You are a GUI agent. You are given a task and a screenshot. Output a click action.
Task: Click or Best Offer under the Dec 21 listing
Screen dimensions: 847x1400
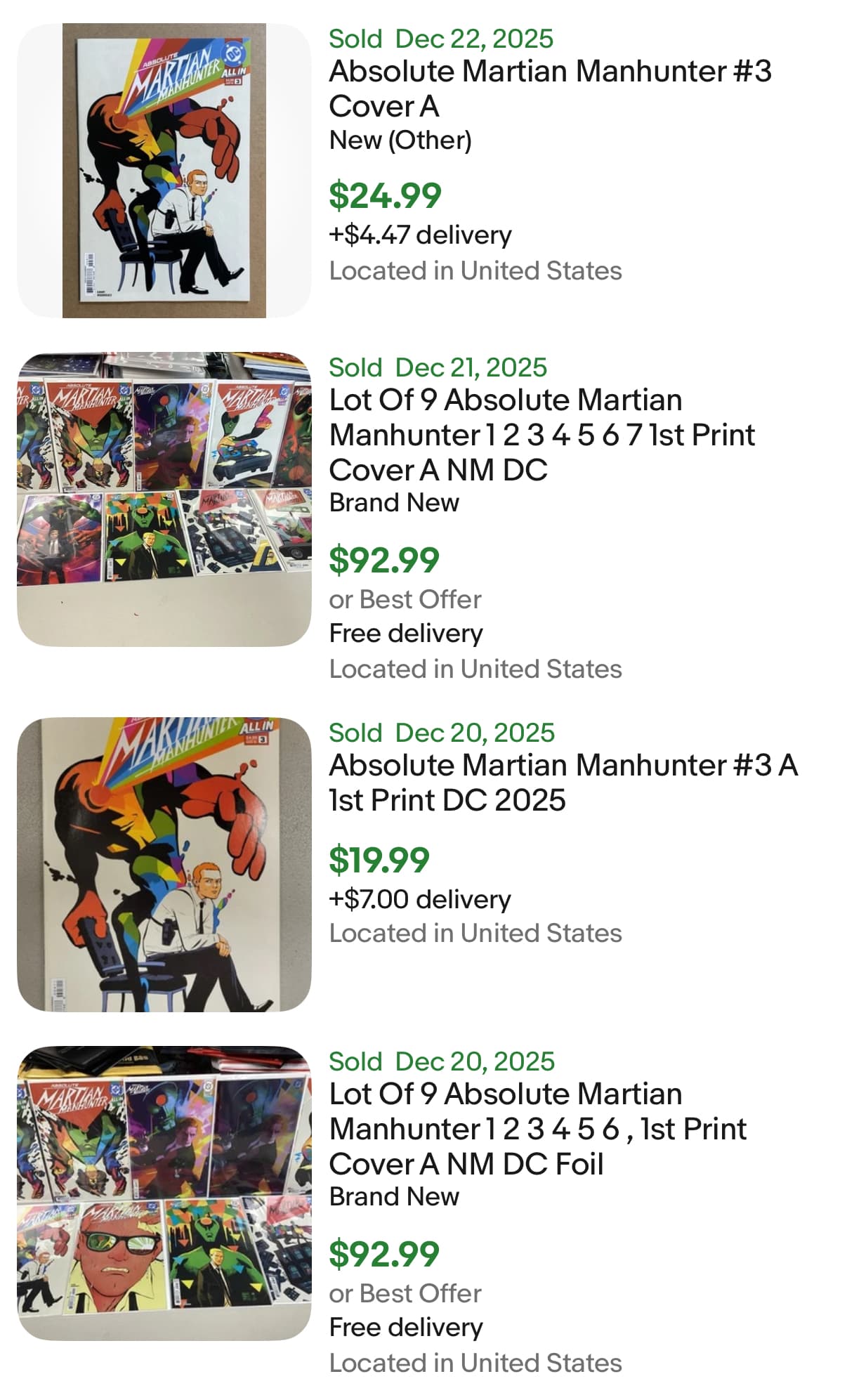(405, 599)
